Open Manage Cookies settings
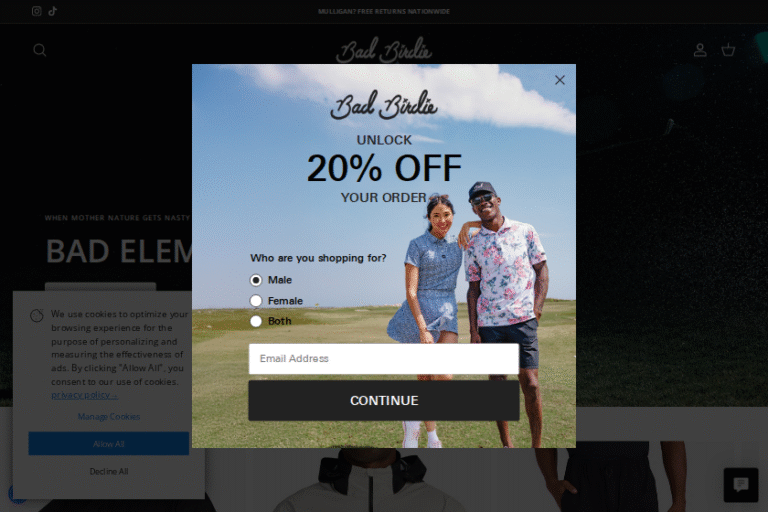 tap(109, 416)
